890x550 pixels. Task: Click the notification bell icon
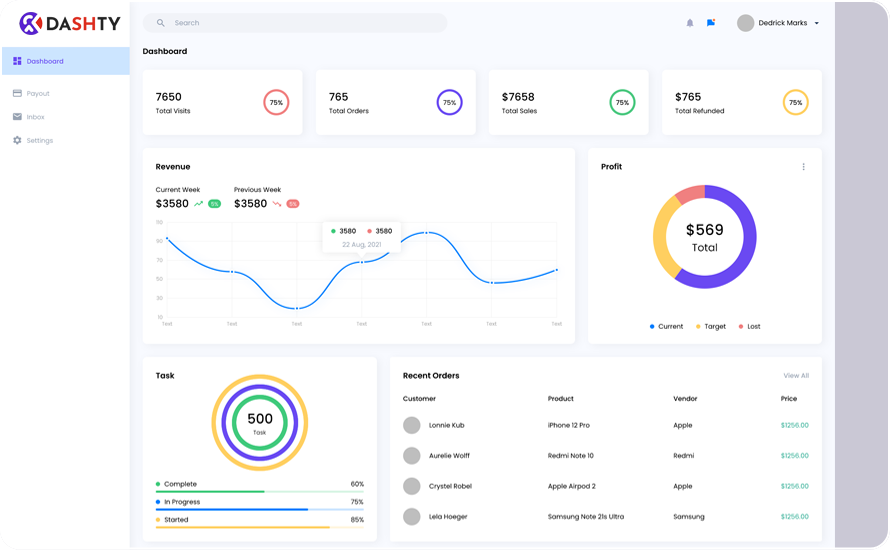coord(689,23)
